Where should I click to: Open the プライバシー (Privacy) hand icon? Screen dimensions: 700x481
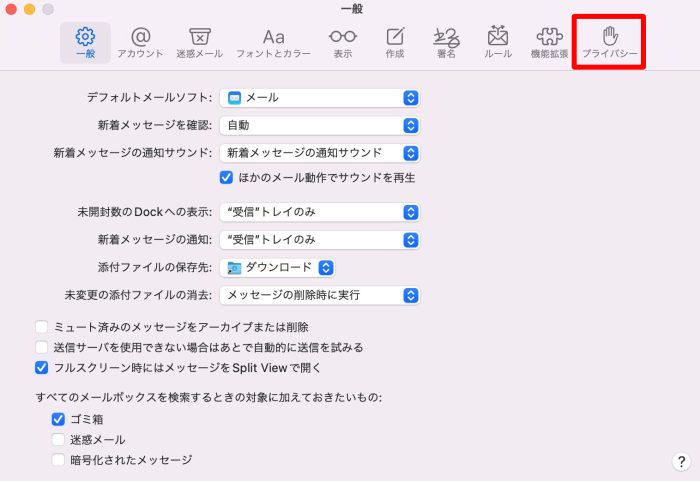coord(610,40)
